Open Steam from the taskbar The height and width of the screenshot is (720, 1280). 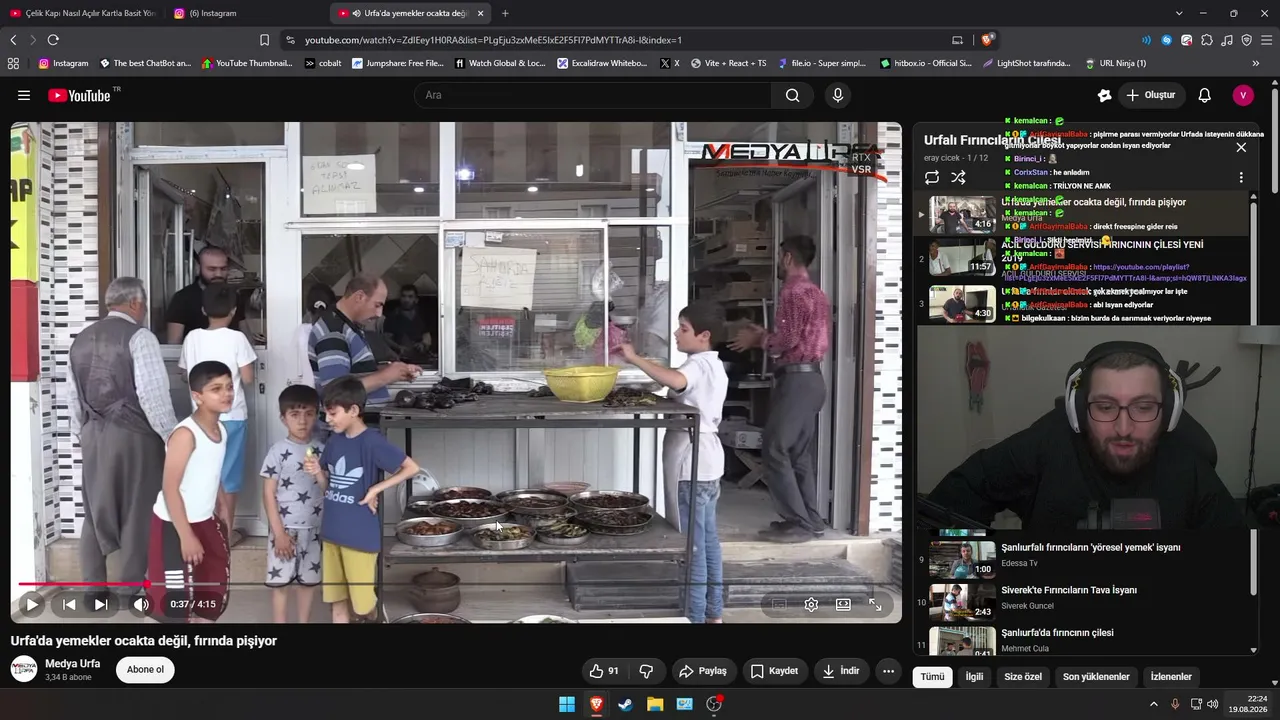(x=625, y=704)
